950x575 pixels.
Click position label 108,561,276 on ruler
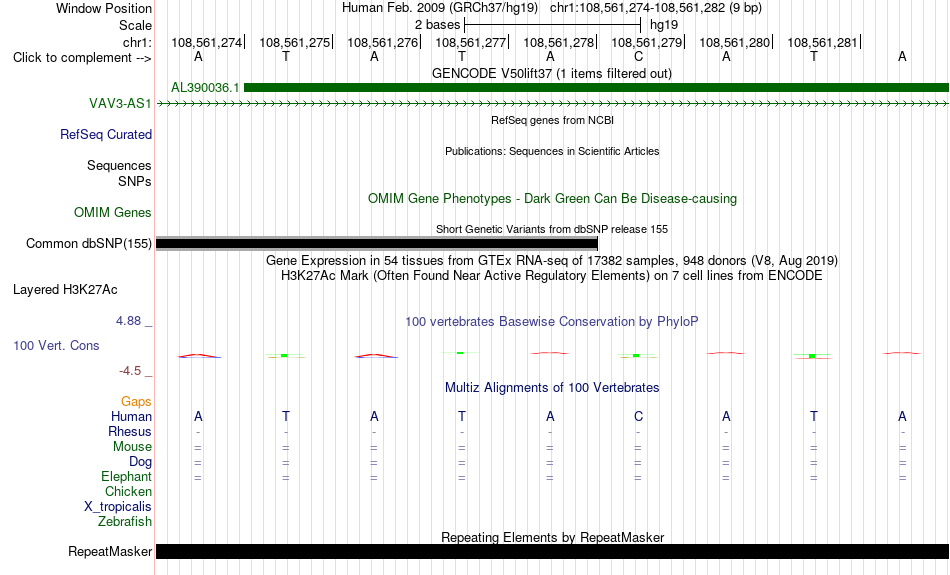point(383,42)
